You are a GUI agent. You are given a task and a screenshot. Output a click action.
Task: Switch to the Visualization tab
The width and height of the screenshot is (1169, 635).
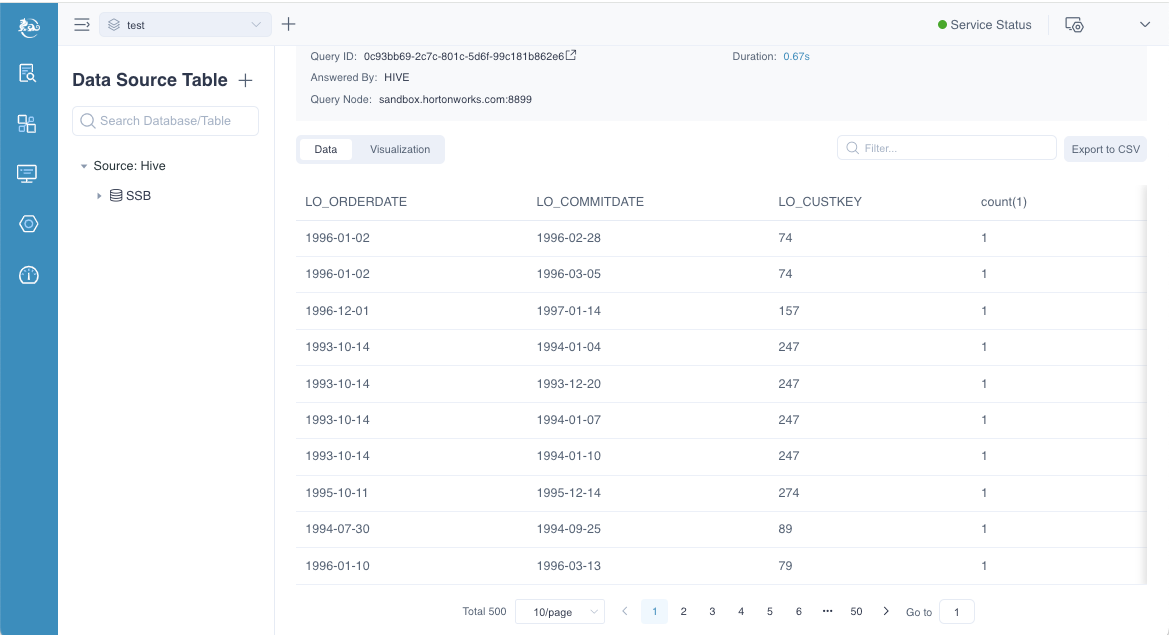(x=400, y=150)
